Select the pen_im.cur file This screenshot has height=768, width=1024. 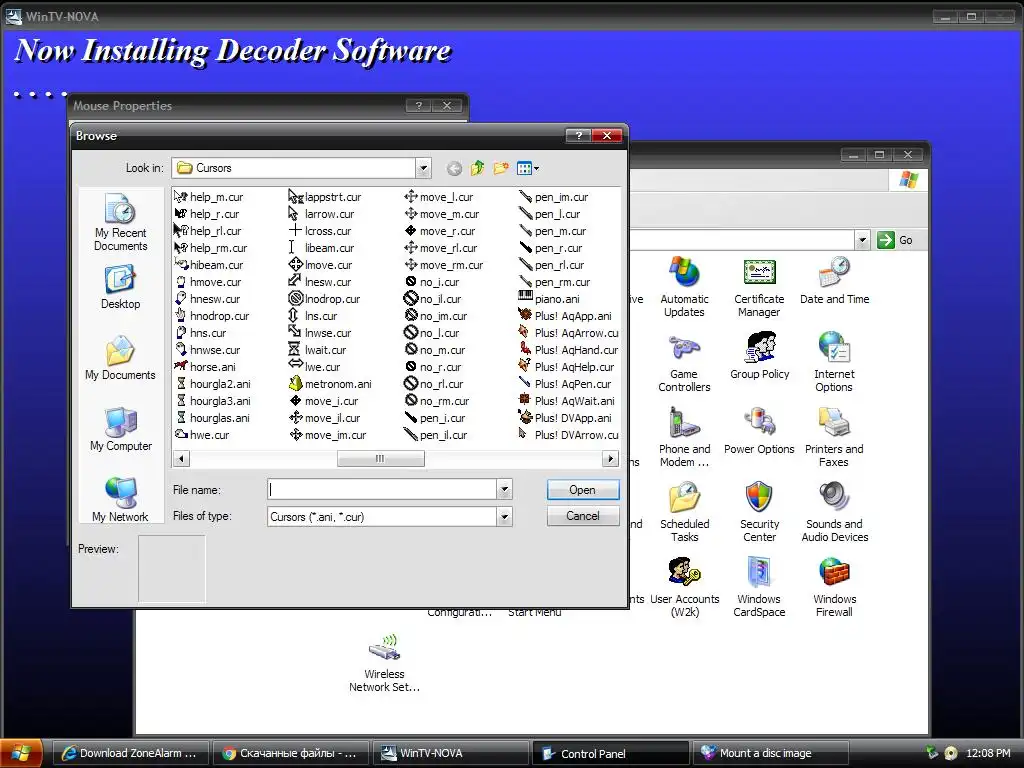pos(553,197)
